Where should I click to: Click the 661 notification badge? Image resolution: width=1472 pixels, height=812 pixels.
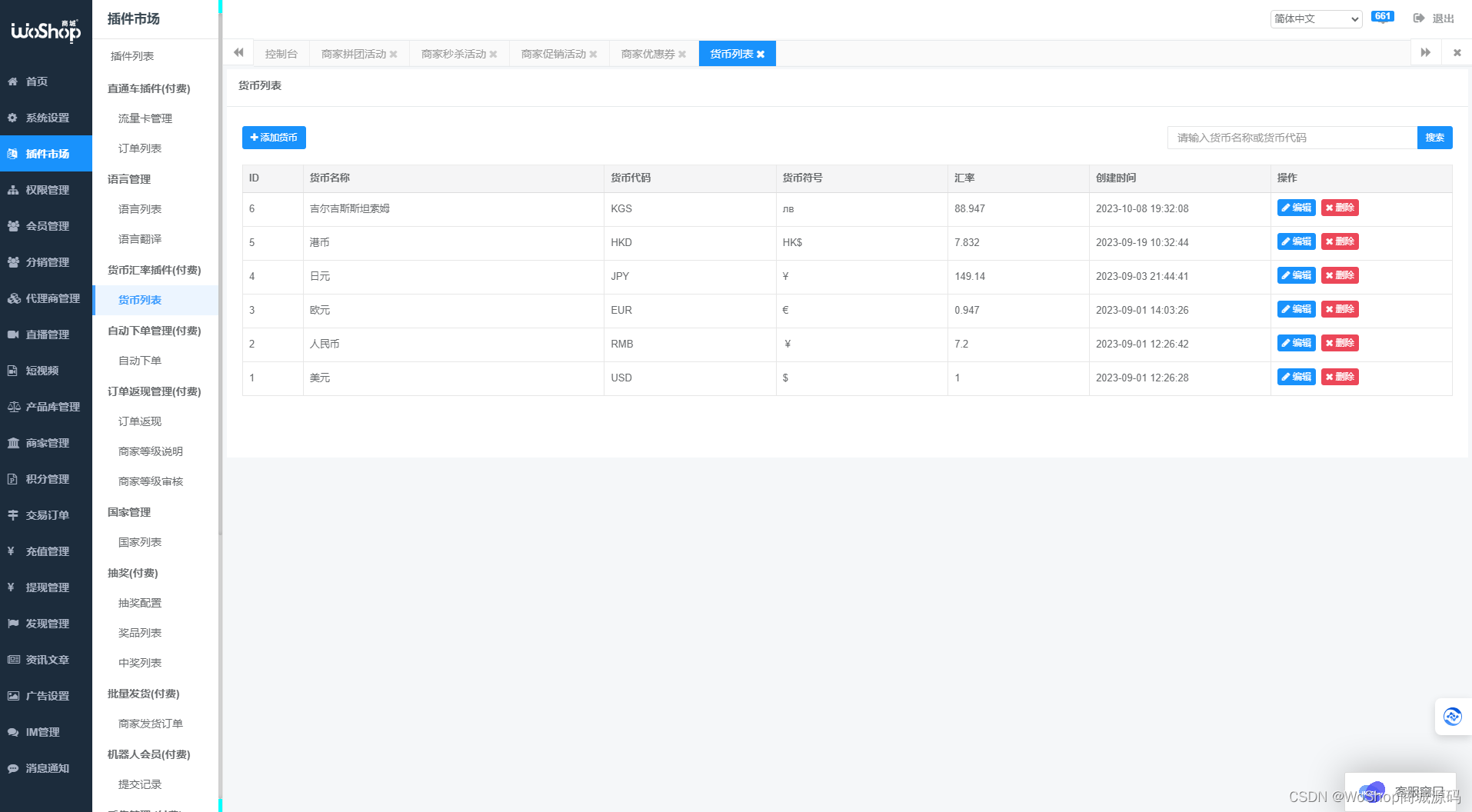point(1382,17)
